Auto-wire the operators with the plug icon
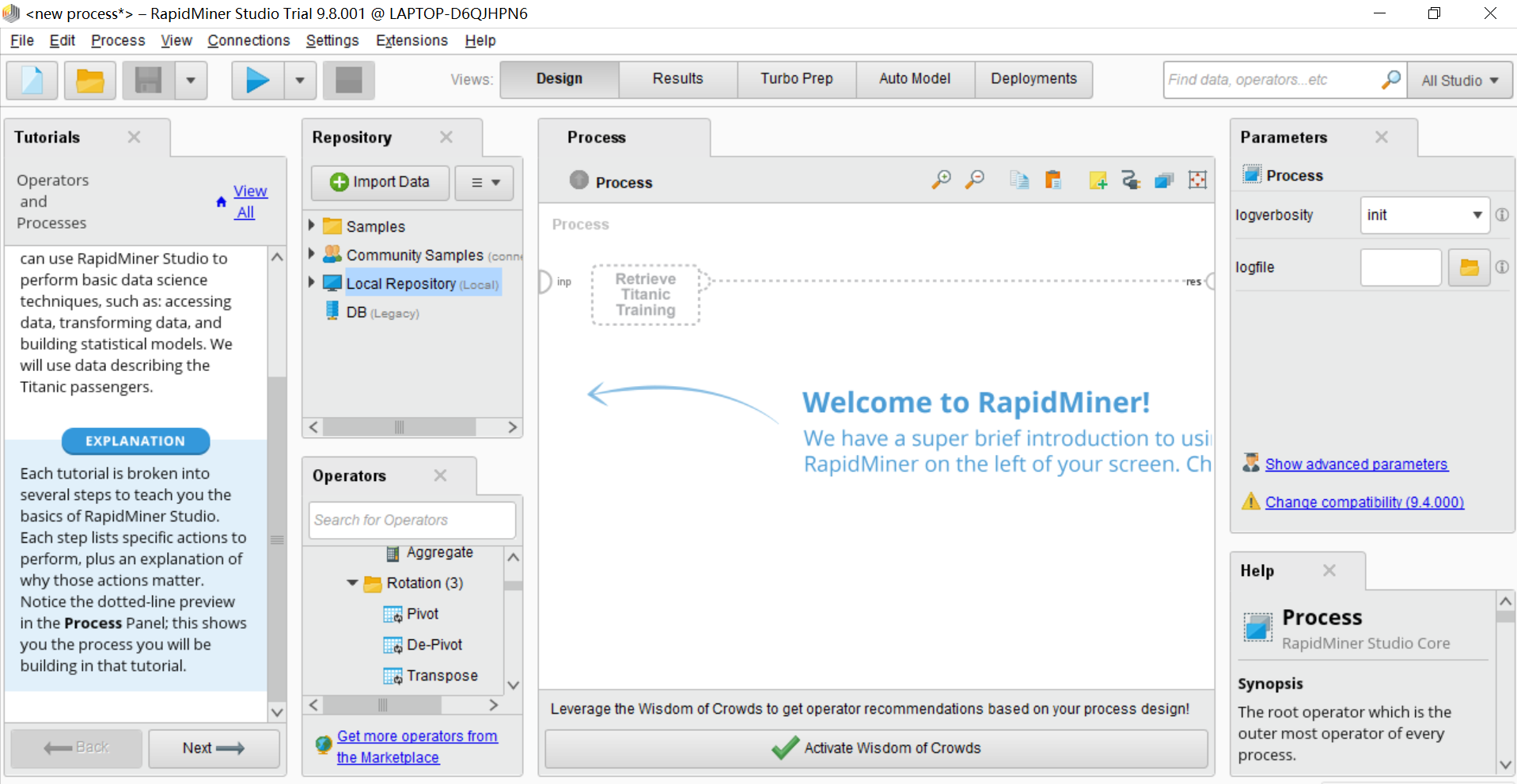 [1131, 180]
